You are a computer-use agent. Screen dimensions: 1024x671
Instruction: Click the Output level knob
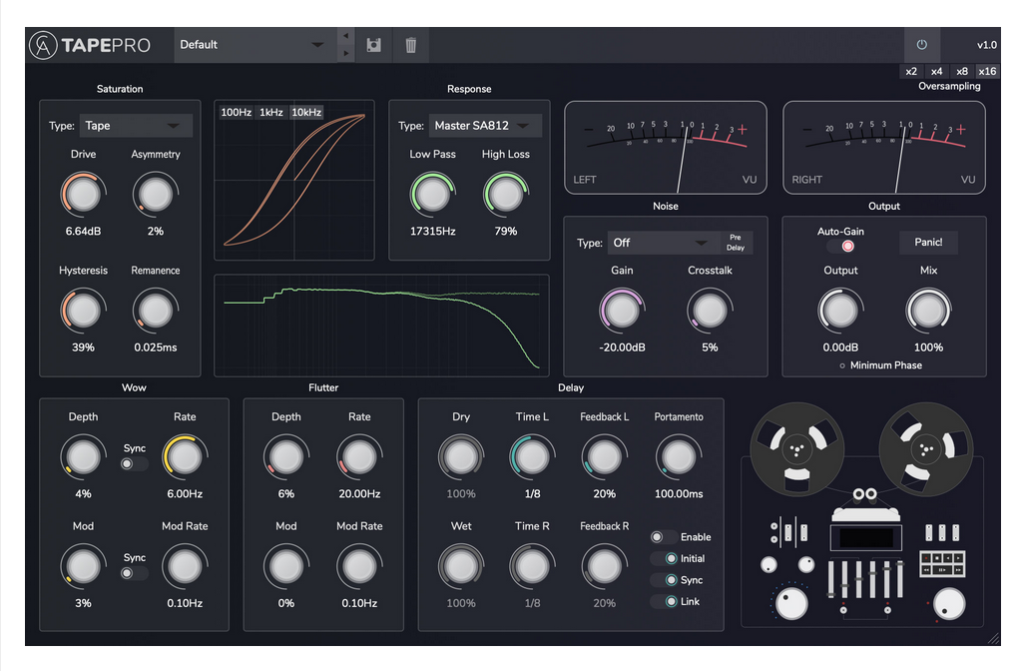840,310
